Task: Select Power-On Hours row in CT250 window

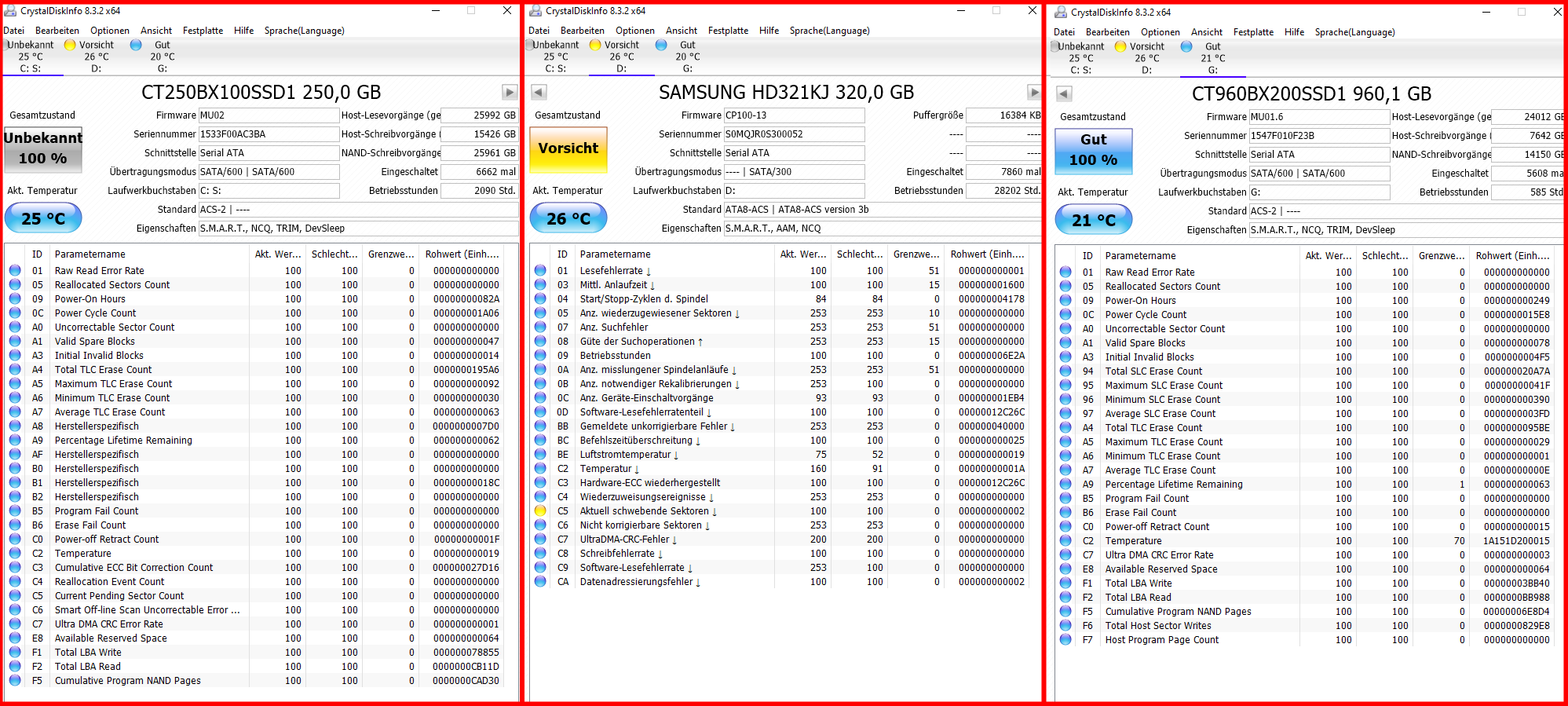Action: tap(255, 298)
